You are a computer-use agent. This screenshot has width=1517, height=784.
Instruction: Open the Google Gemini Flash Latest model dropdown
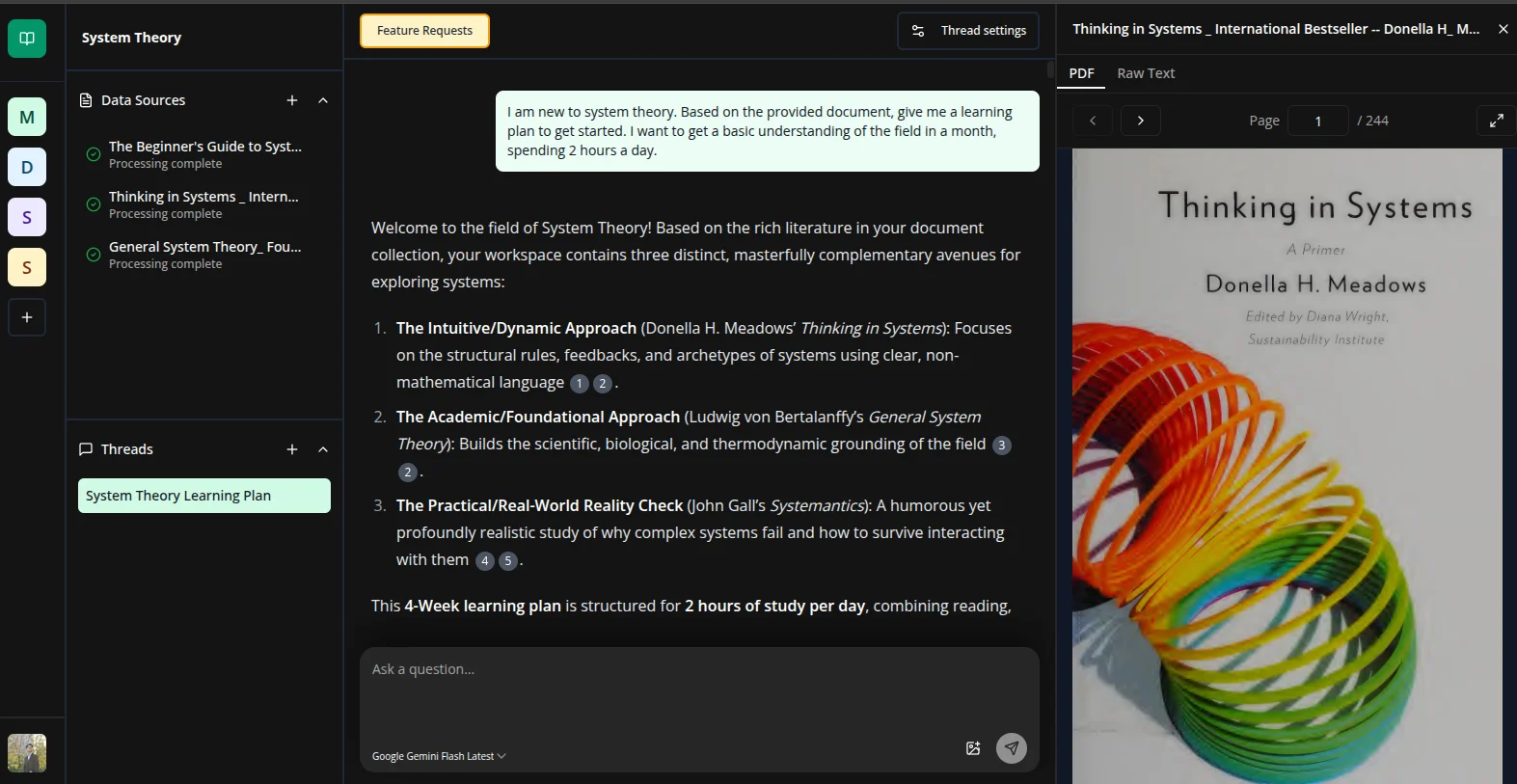(x=439, y=756)
